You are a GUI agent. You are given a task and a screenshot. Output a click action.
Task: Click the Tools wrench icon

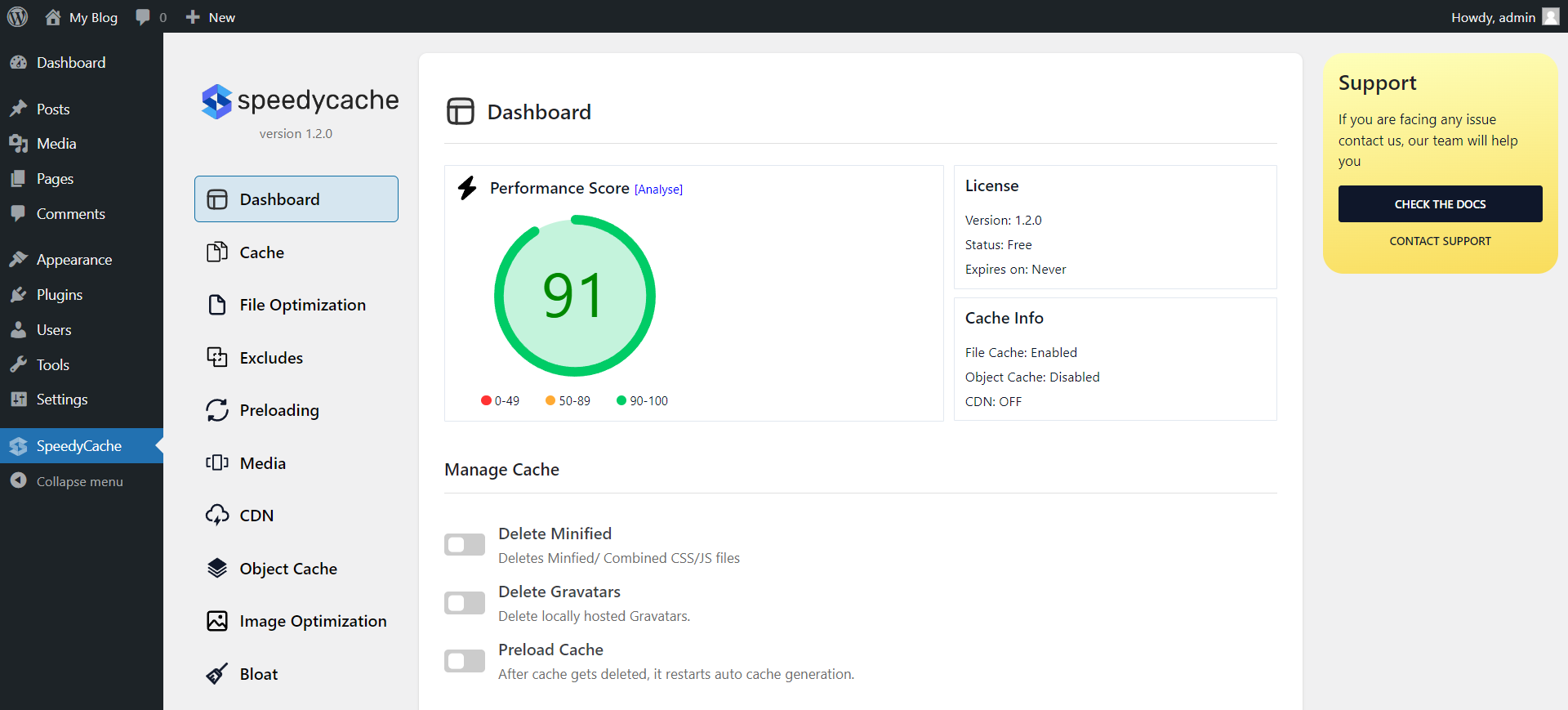point(18,365)
